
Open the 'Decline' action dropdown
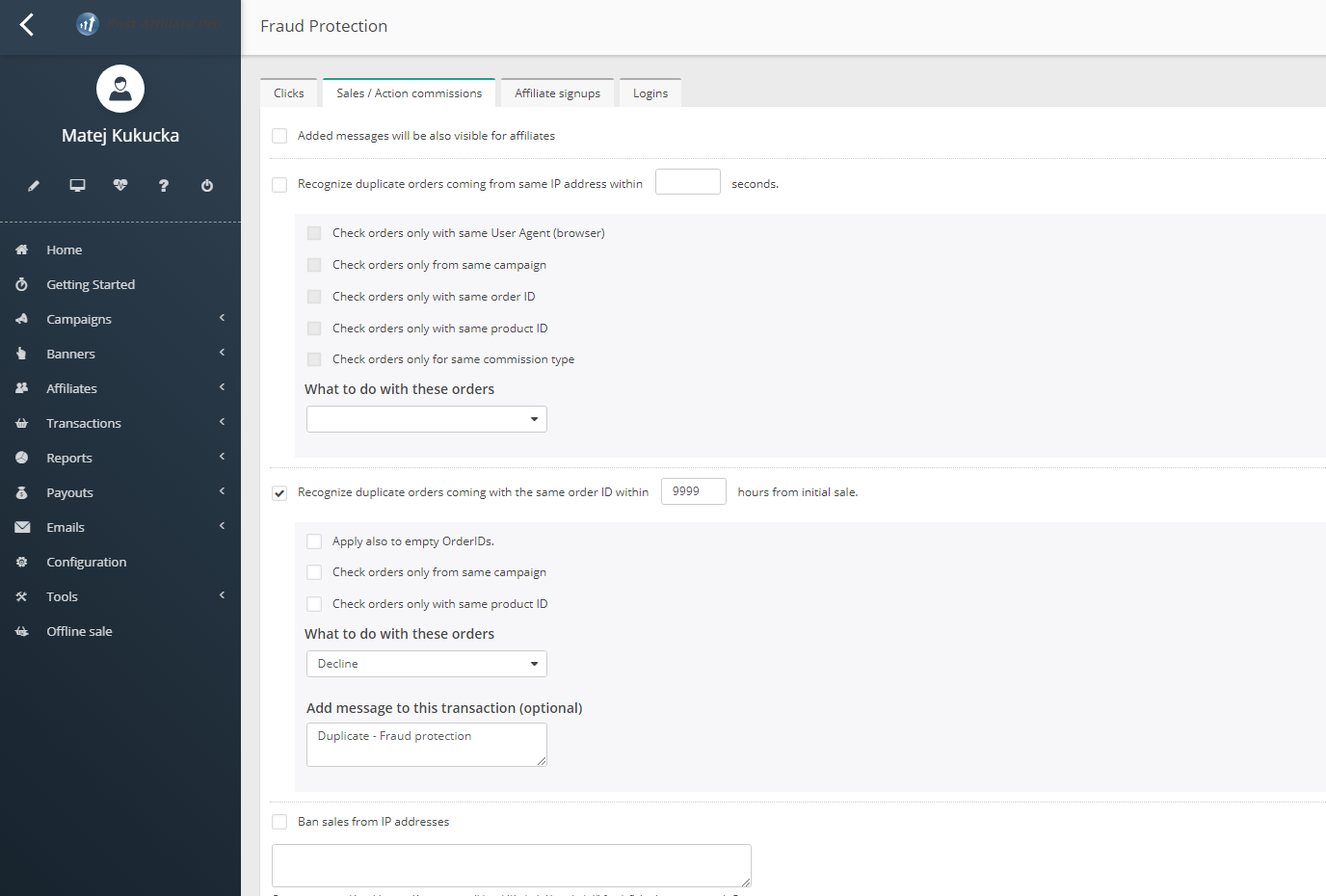click(x=426, y=664)
